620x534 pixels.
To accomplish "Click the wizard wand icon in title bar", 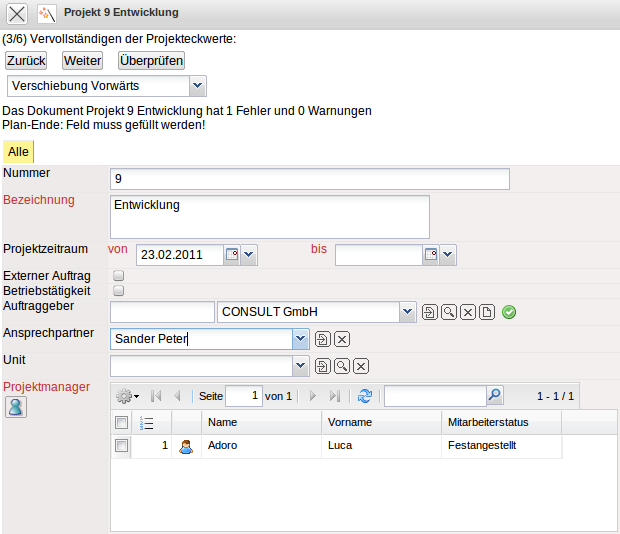I will click(x=47, y=14).
